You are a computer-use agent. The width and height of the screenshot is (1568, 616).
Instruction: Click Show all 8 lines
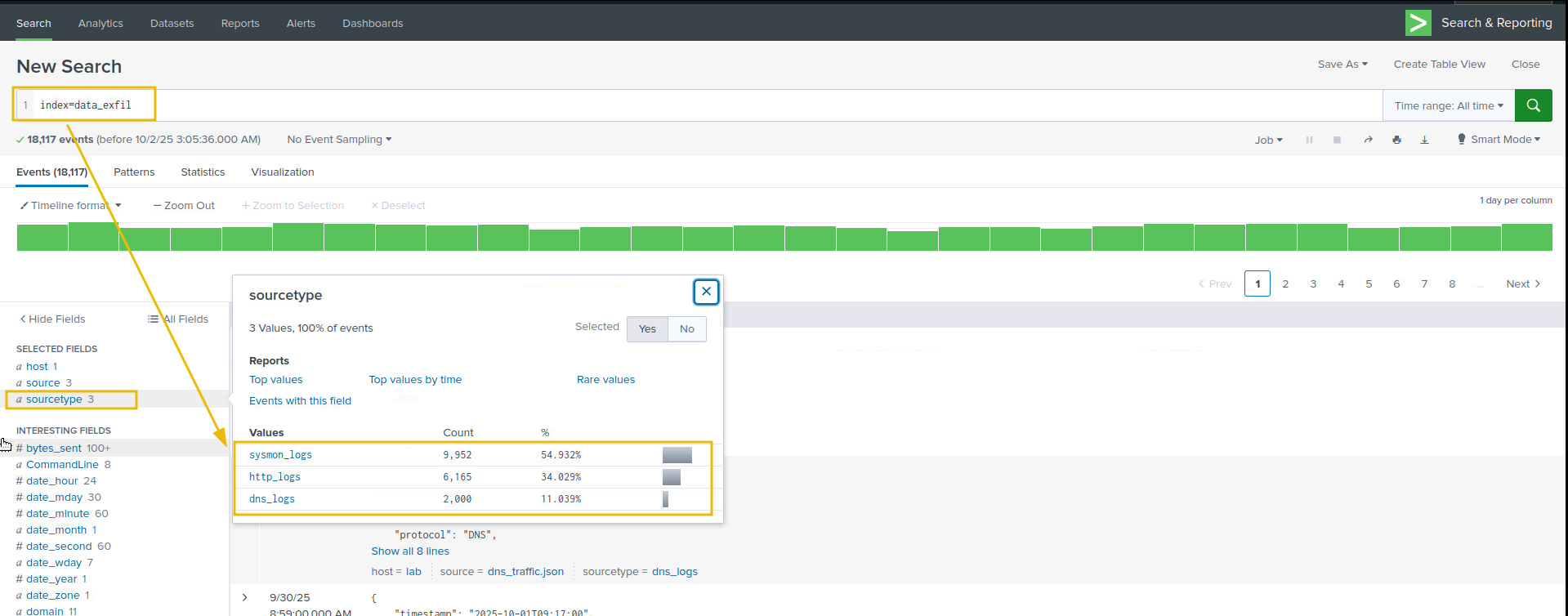[x=410, y=551]
